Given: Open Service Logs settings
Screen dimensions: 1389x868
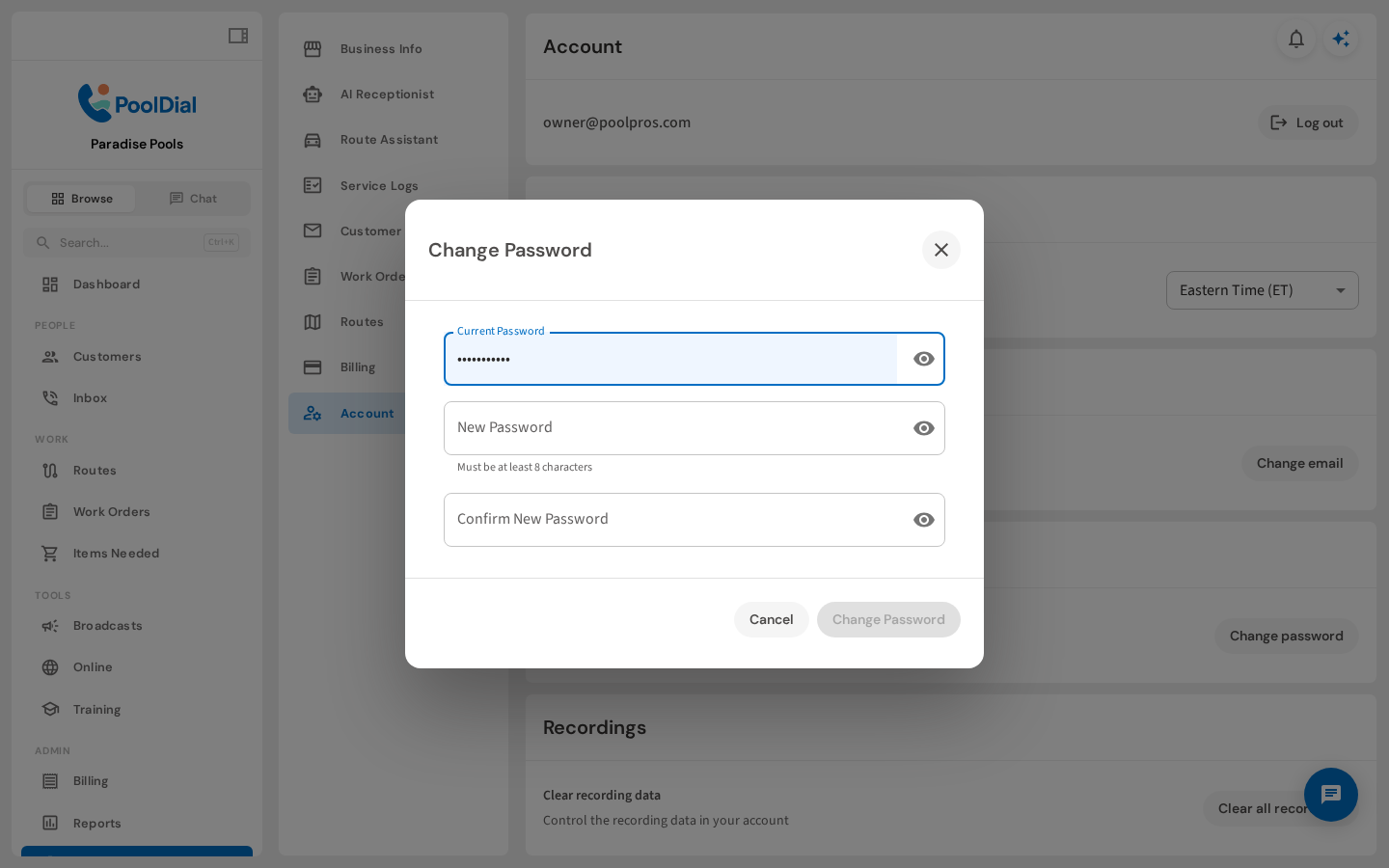Looking at the screenshot, I should [394, 185].
